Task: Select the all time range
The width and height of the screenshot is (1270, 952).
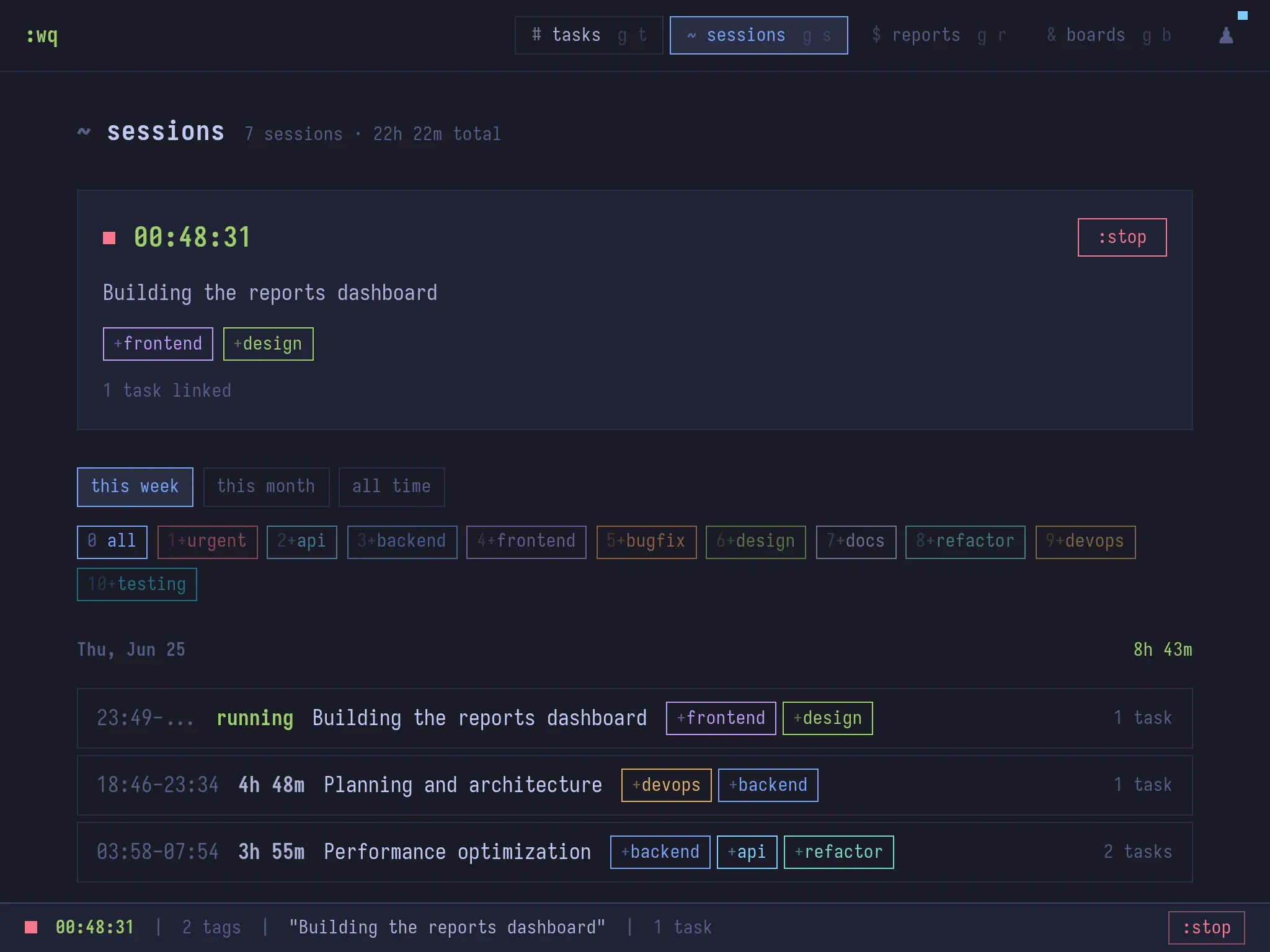Action: pyautogui.click(x=391, y=487)
